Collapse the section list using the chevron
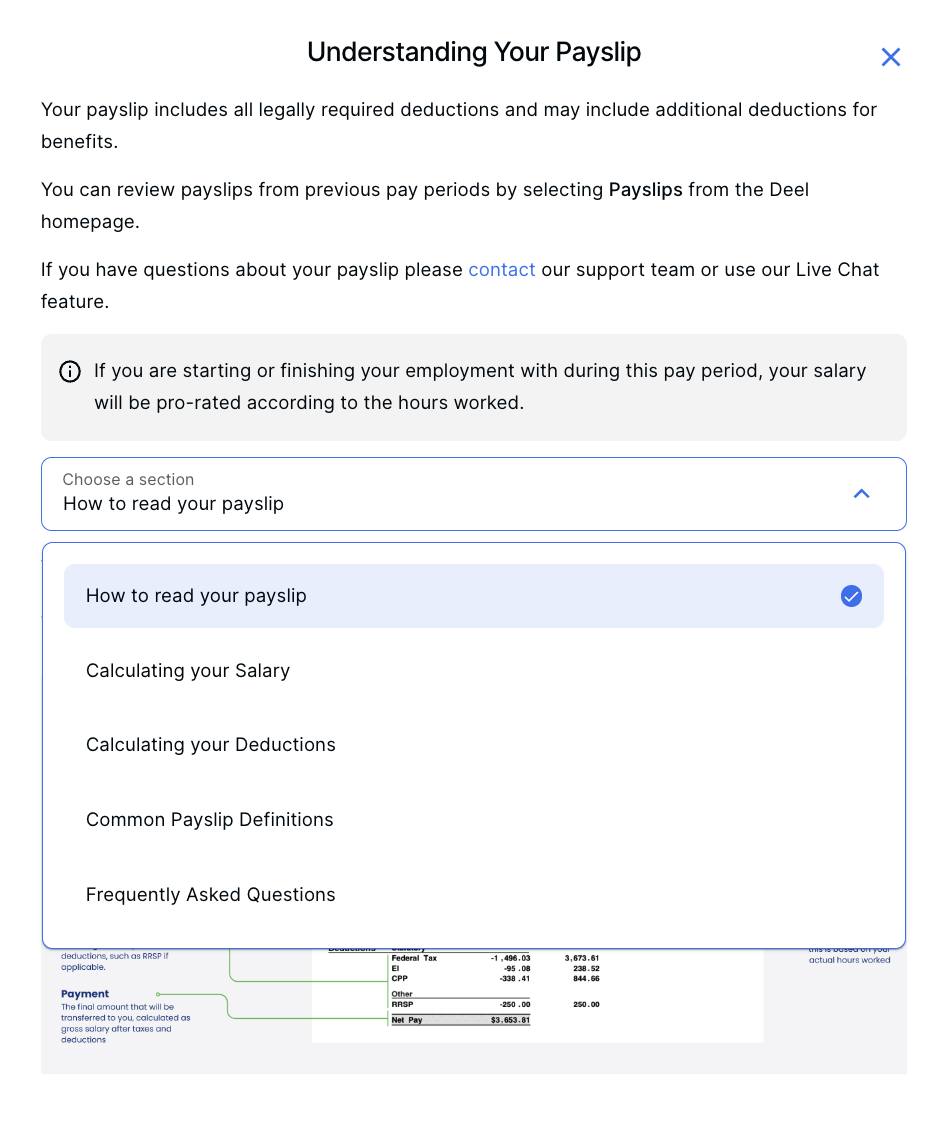This screenshot has width=938, height=1128. click(861, 493)
